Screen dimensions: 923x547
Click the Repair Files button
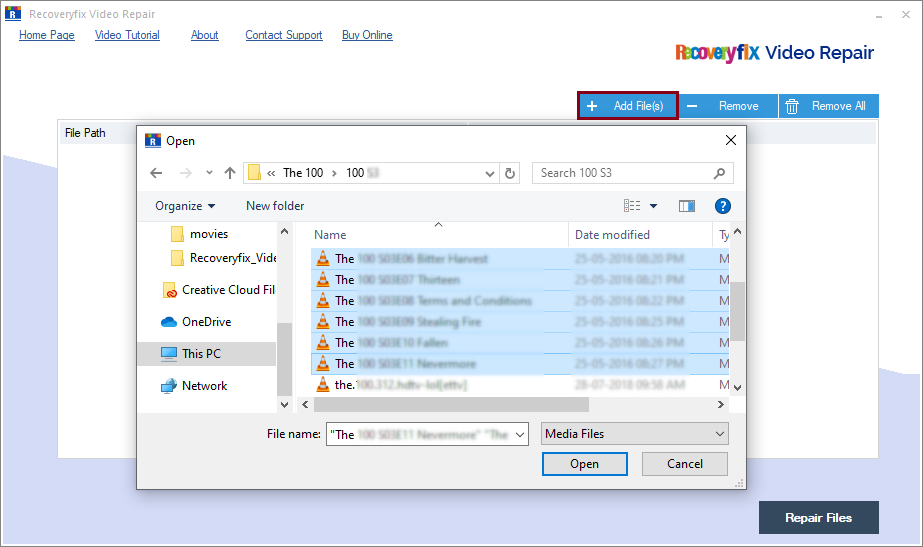(818, 518)
